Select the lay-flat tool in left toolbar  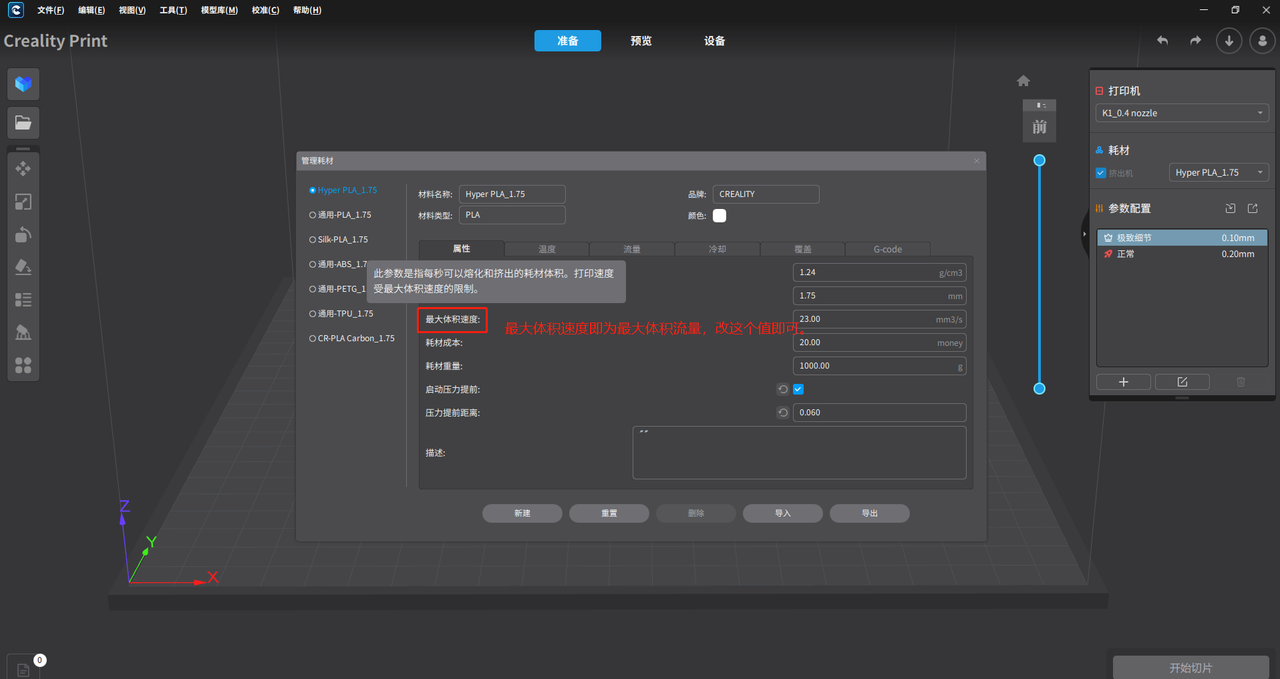click(x=23, y=267)
